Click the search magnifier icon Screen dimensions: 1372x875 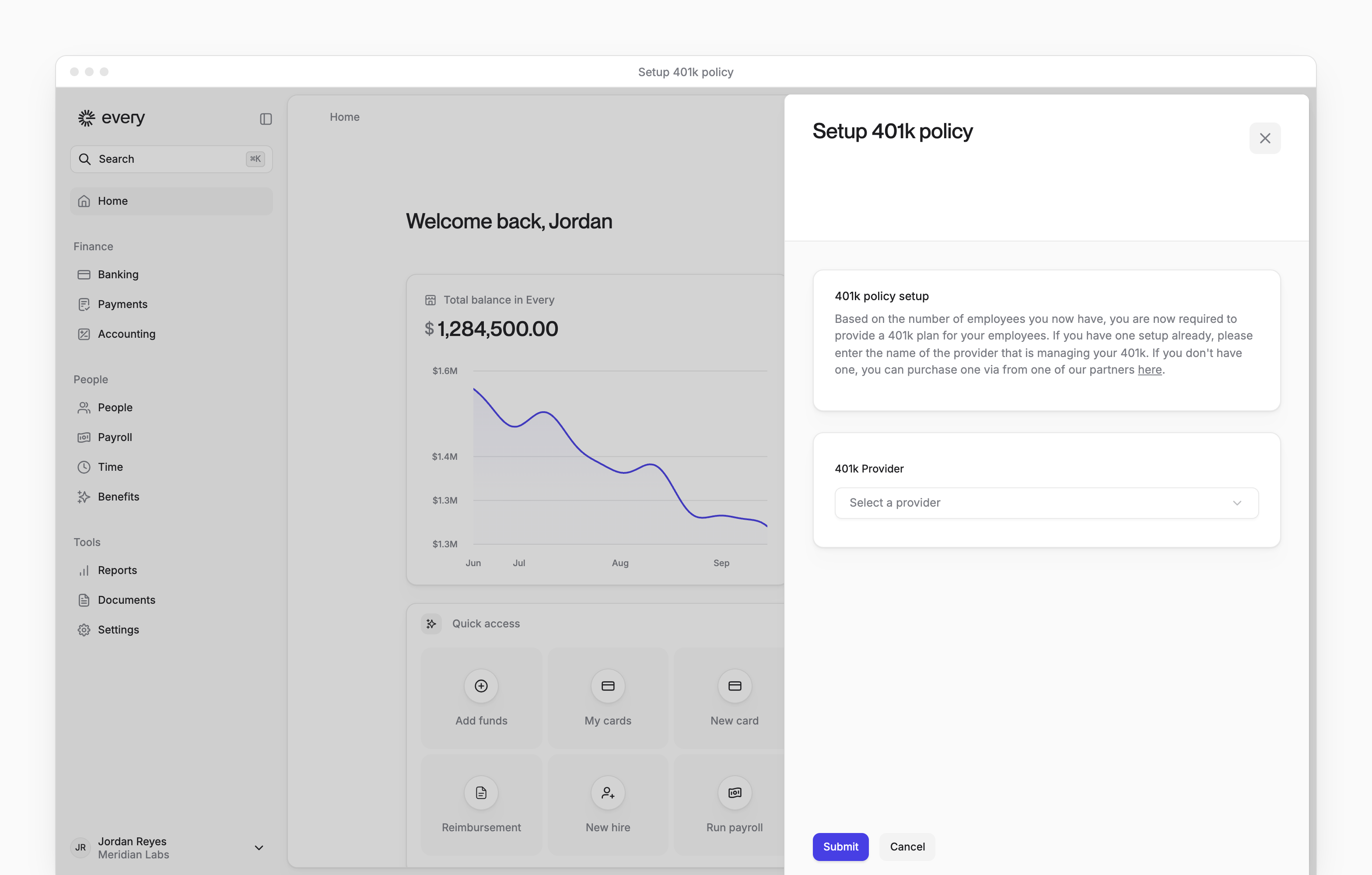click(84, 159)
